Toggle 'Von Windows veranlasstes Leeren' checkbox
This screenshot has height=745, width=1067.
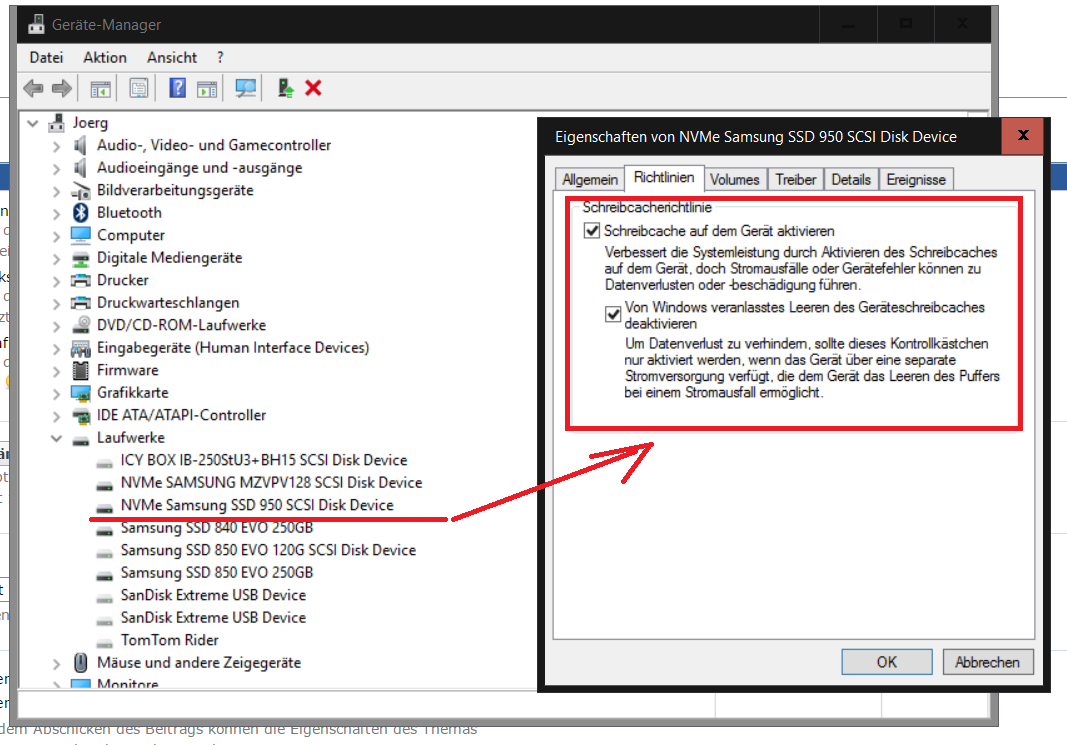point(613,314)
